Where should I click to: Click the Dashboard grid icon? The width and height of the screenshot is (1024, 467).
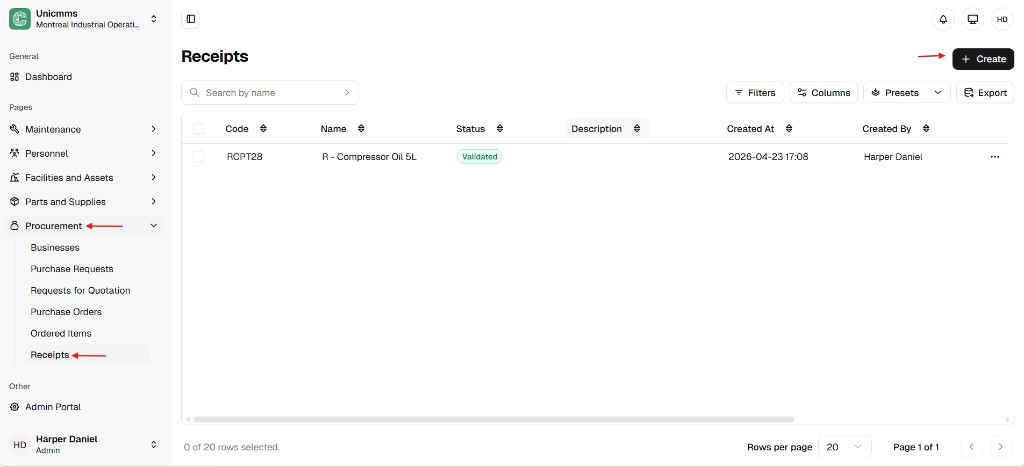[14, 77]
